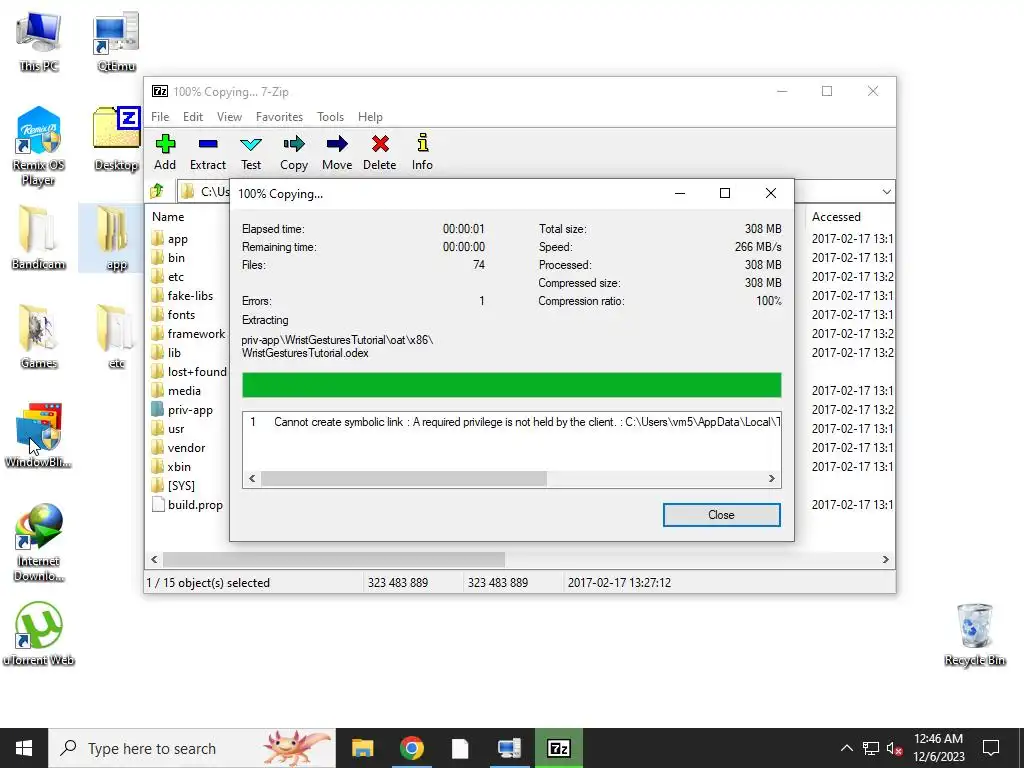Select the symbolic link error row
Image resolution: width=1024 pixels, height=768 pixels.
coord(511,422)
